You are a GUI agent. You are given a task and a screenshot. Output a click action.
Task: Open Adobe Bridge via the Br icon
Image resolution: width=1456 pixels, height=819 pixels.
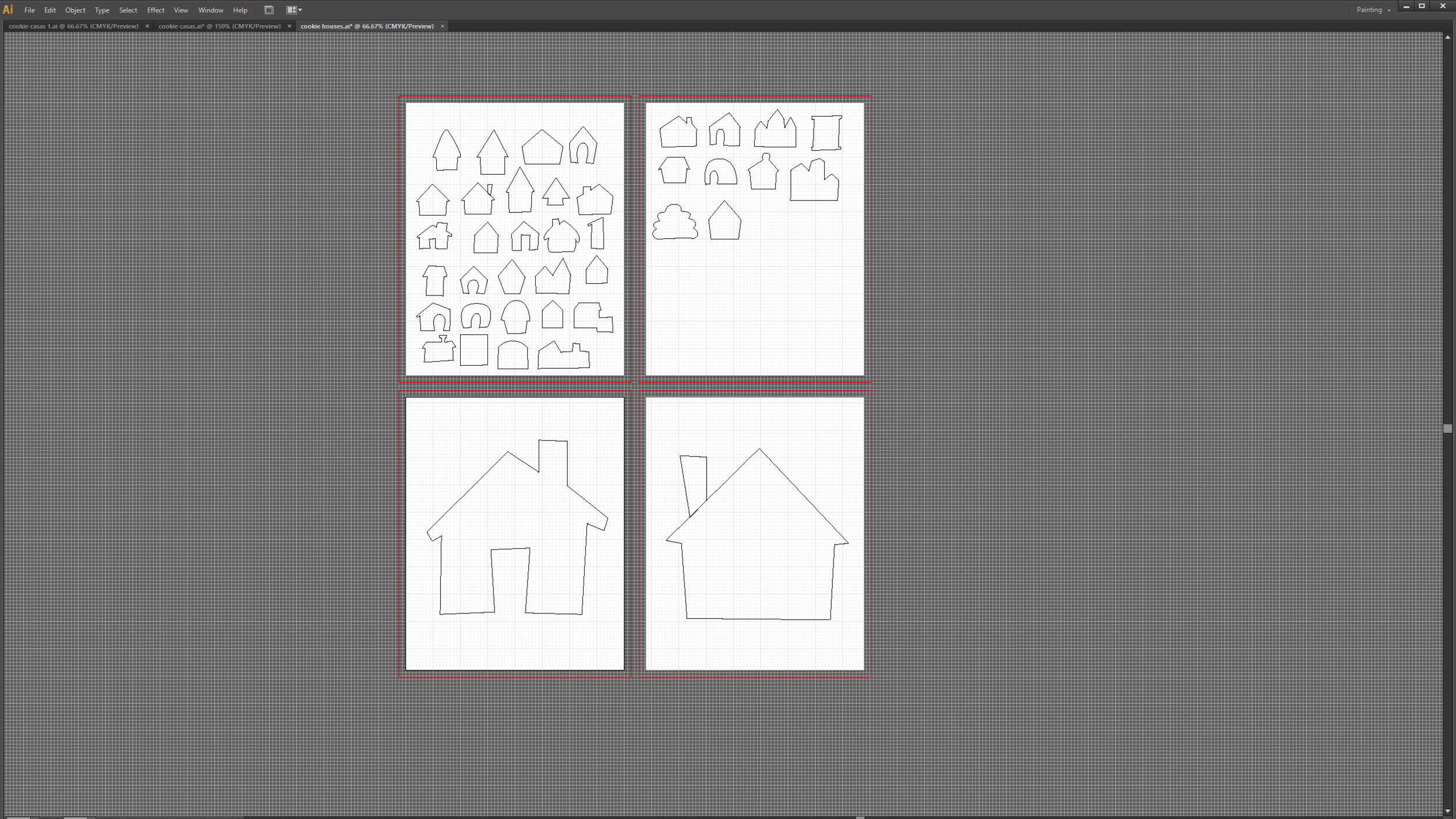269,10
